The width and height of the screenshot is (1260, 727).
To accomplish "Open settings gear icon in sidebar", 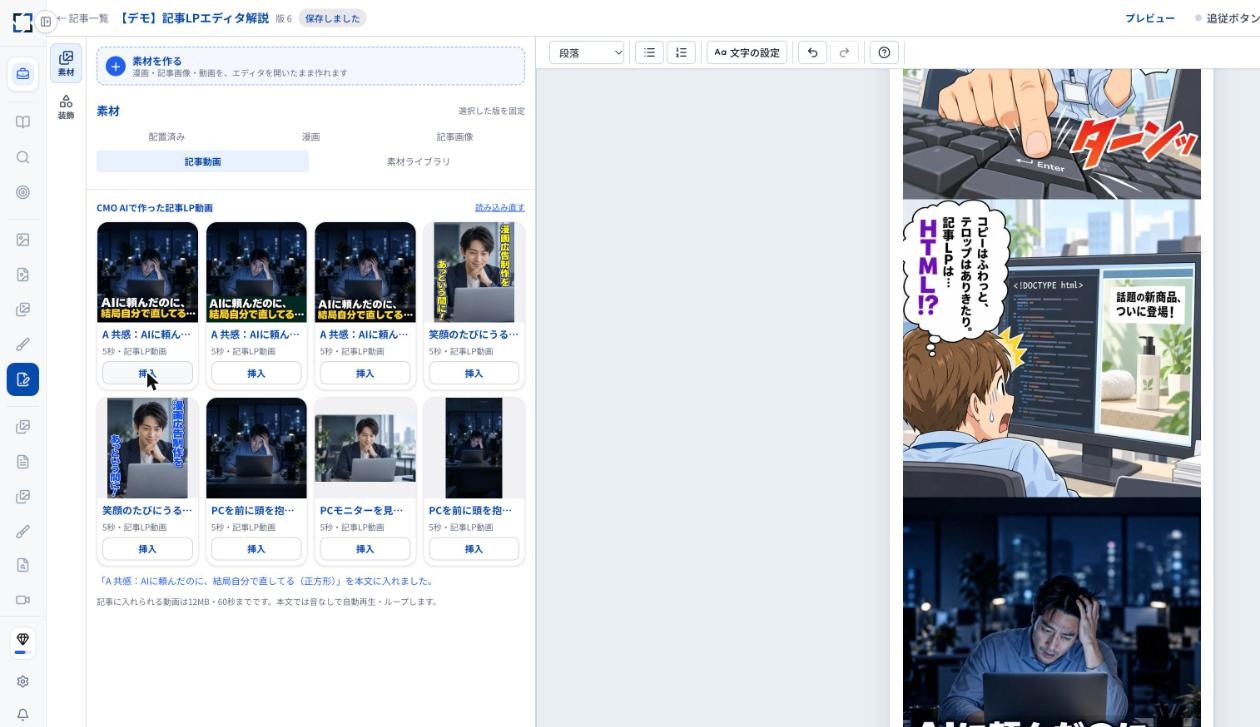I will (x=23, y=682).
